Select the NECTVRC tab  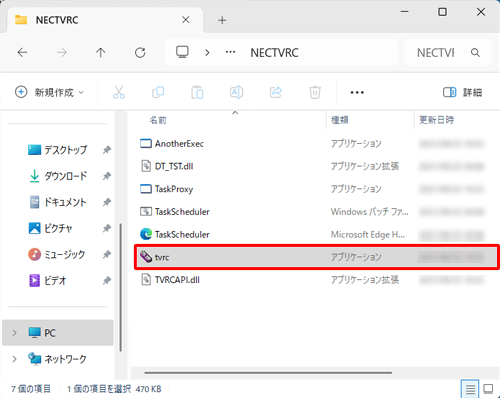[x=104, y=20]
